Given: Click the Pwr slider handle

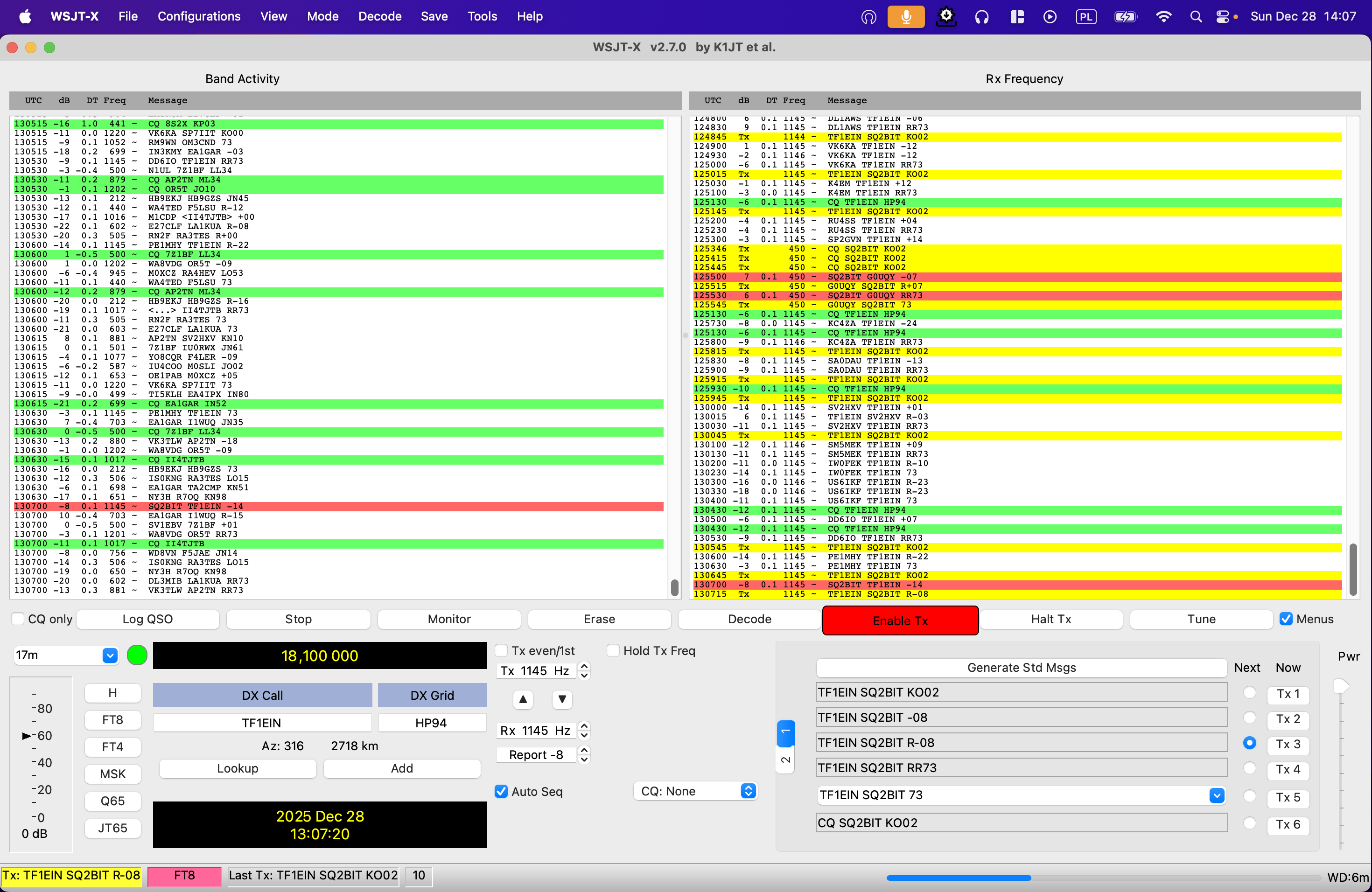Looking at the screenshot, I should tap(1341, 686).
